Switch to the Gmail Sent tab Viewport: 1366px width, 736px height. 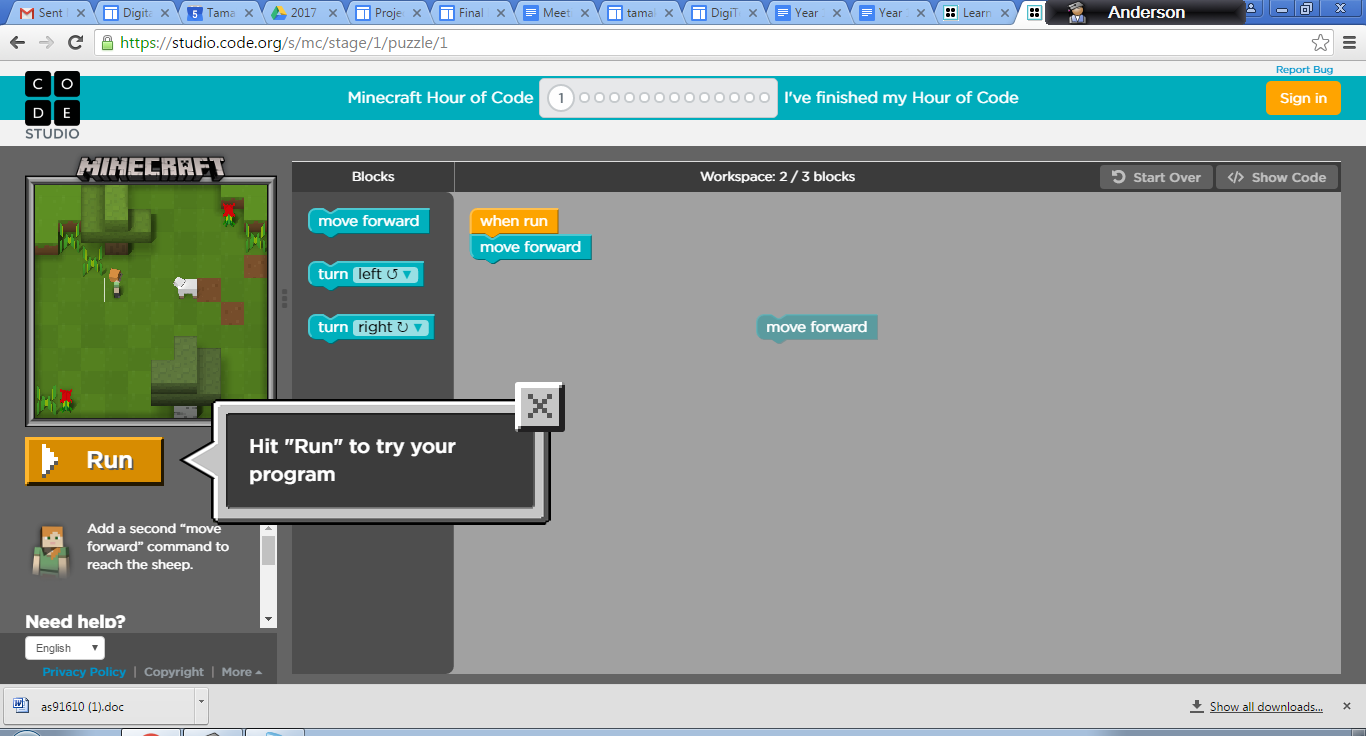click(x=50, y=13)
